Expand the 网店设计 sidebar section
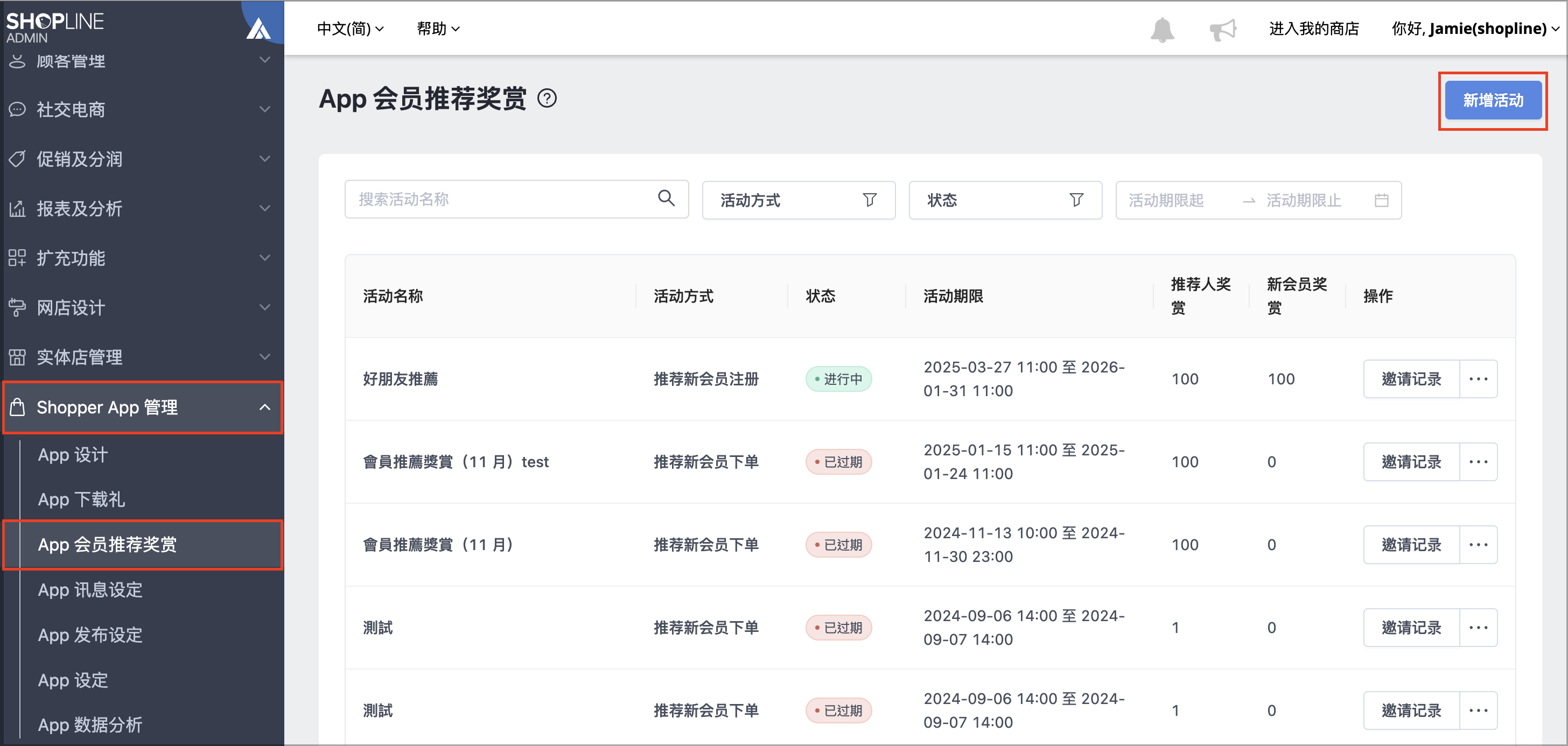The image size is (1568, 746). point(264,308)
